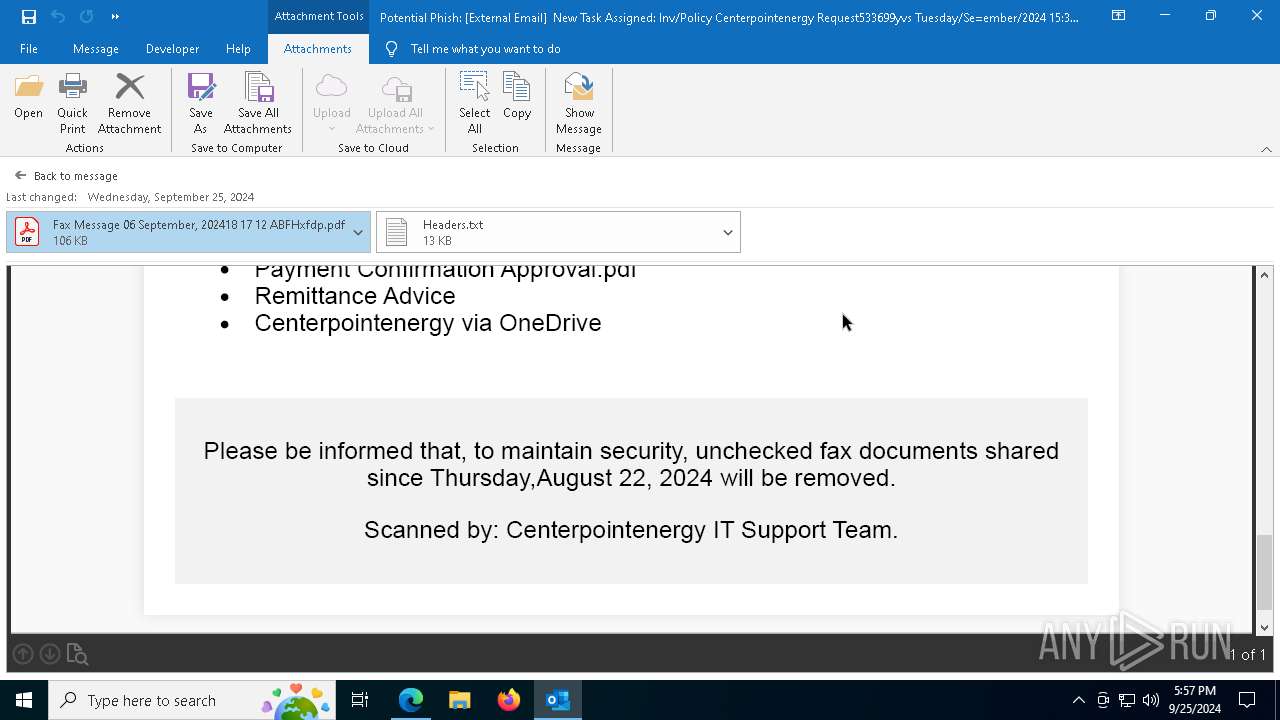
Task: Open the File menu
Action: 29,48
